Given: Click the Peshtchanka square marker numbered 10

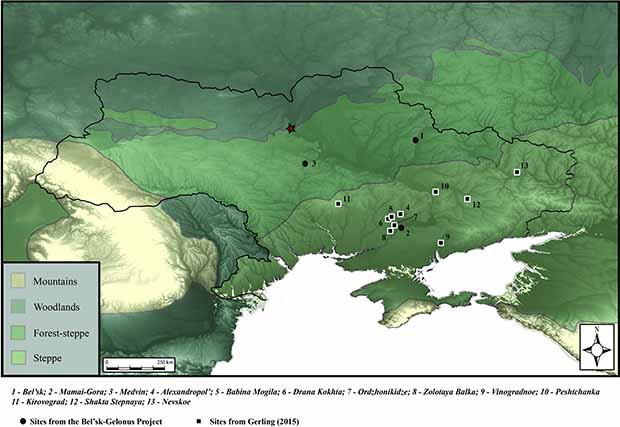Looking at the screenshot, I should [x=435, y=192].
